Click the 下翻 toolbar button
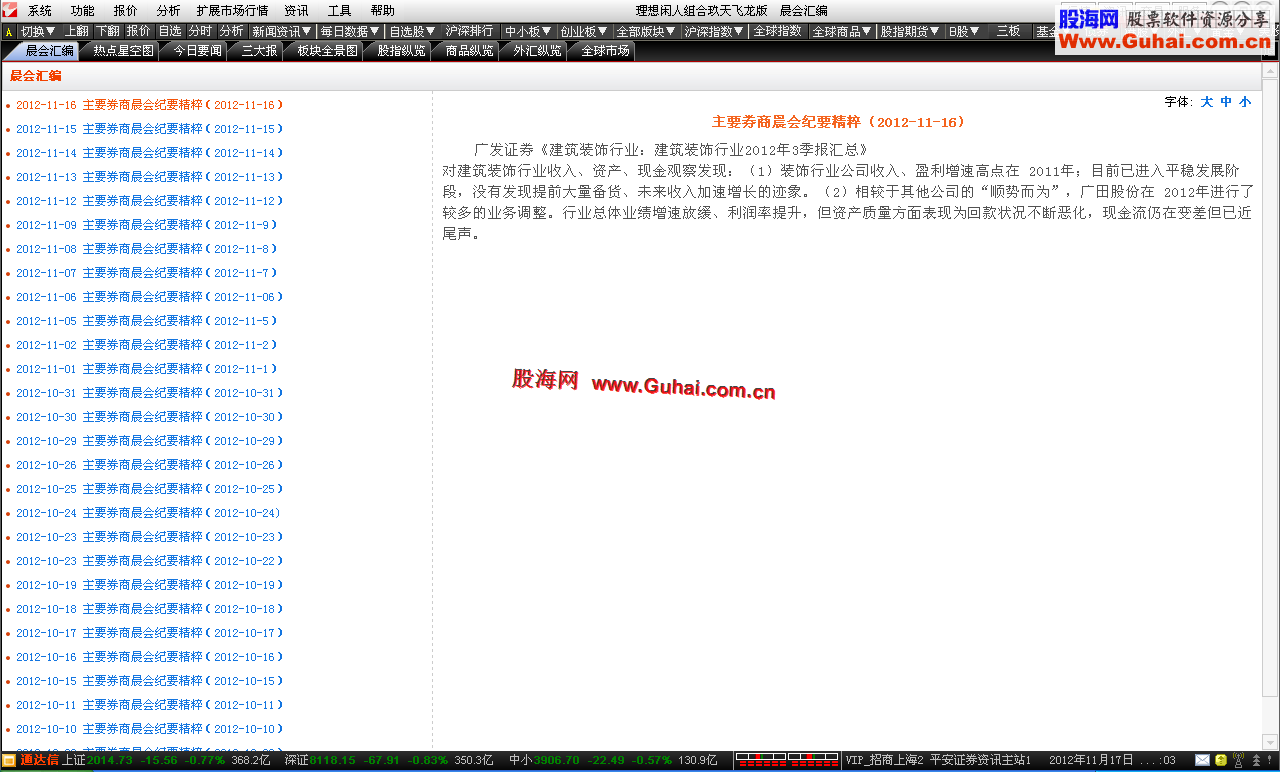The width and height of the screenshot is (1280, 772). tap(108, 31)
